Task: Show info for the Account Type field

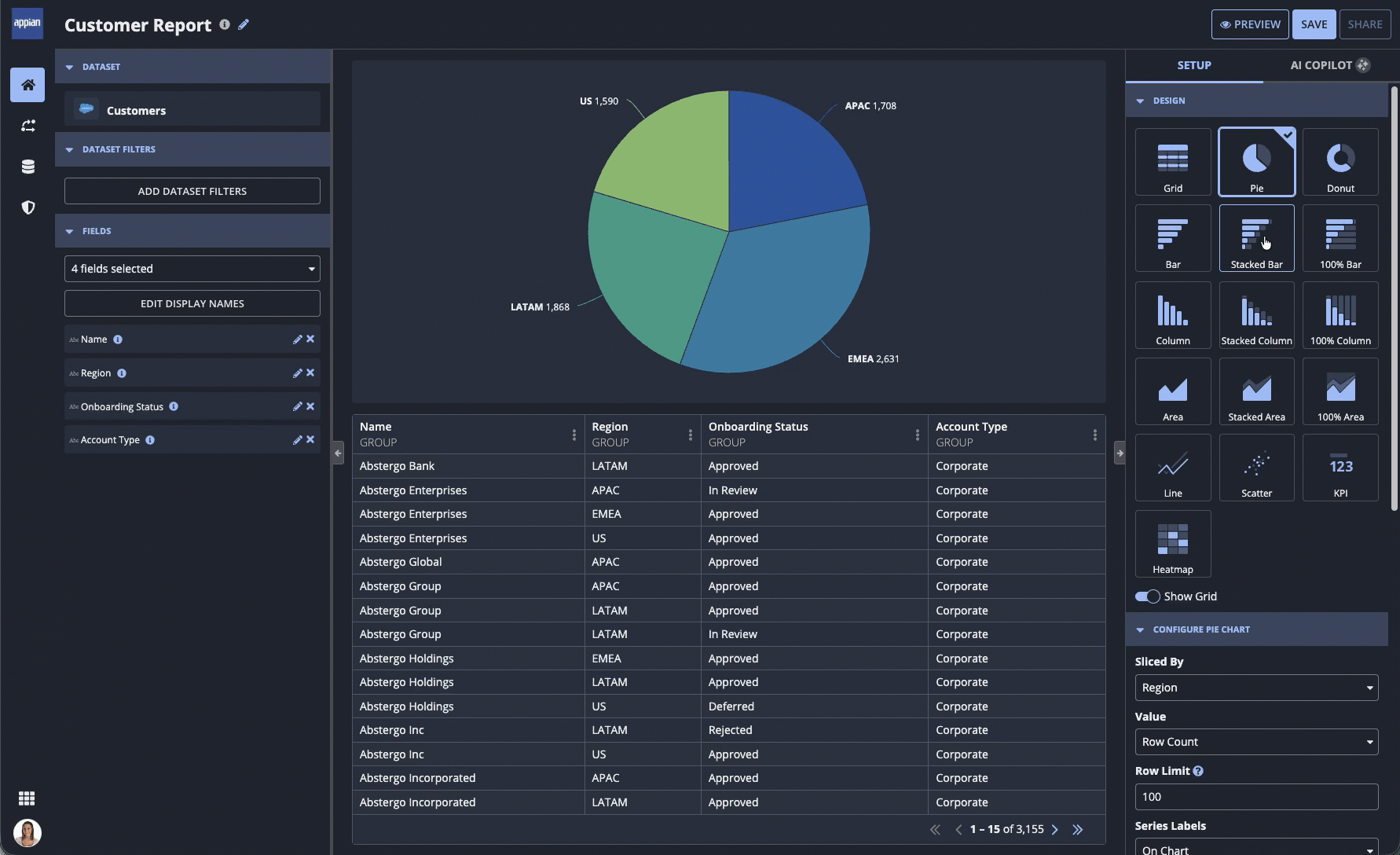Action: (x=150, y=440)
